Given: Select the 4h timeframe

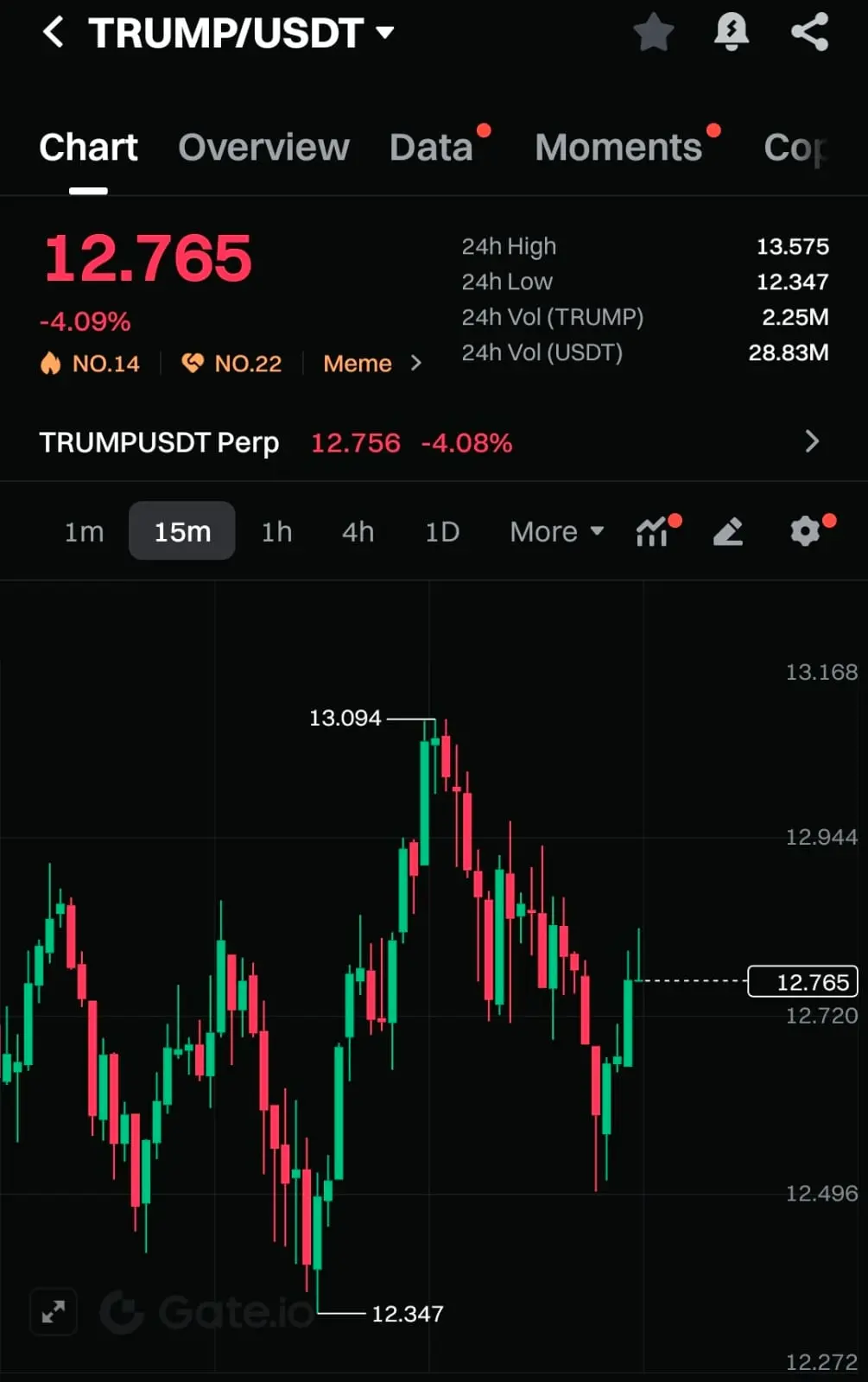Looking at the screenshot, I should 358,531.
